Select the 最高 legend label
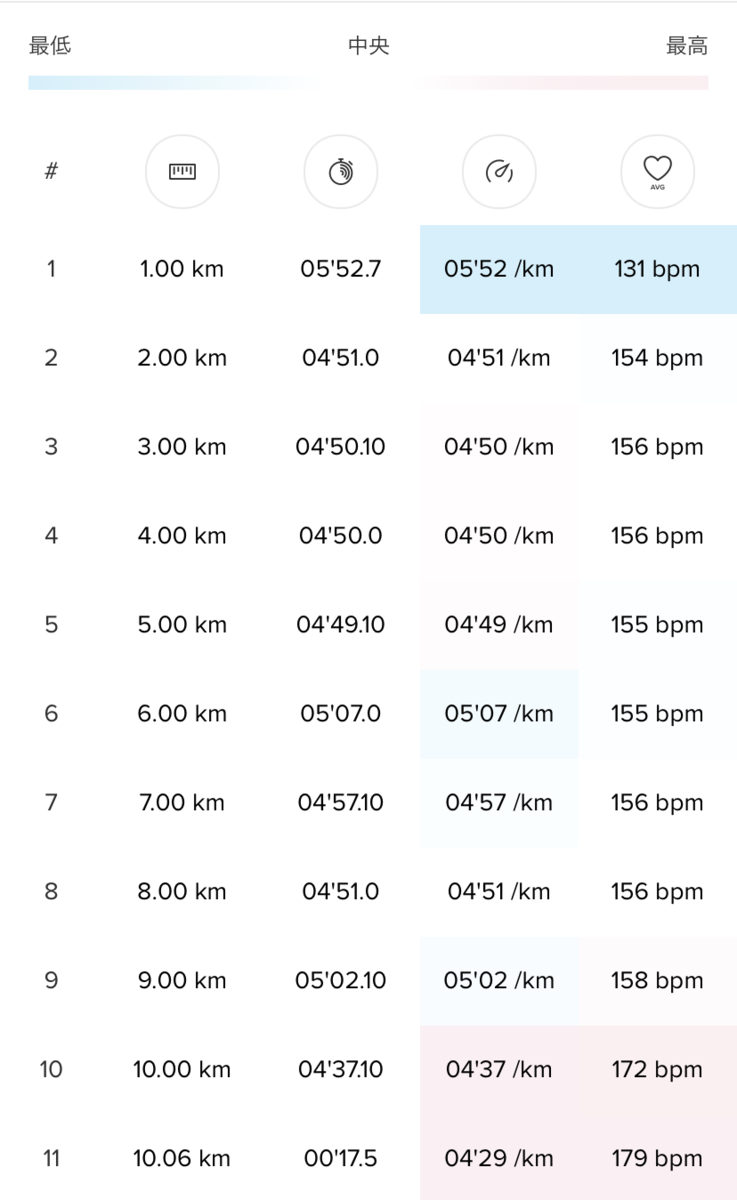This screenshot has height=1200, width=737. 687,46
